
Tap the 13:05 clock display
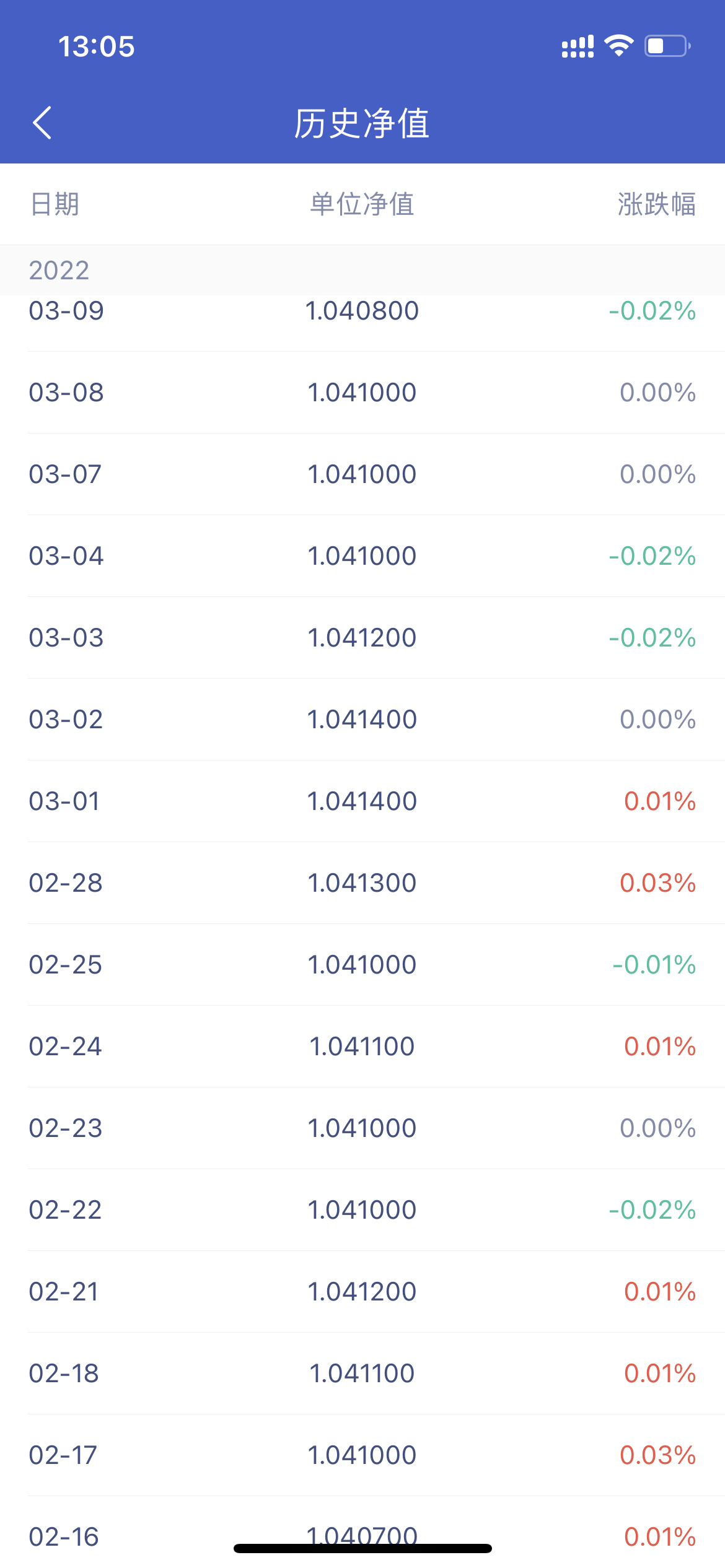[96, 46]
